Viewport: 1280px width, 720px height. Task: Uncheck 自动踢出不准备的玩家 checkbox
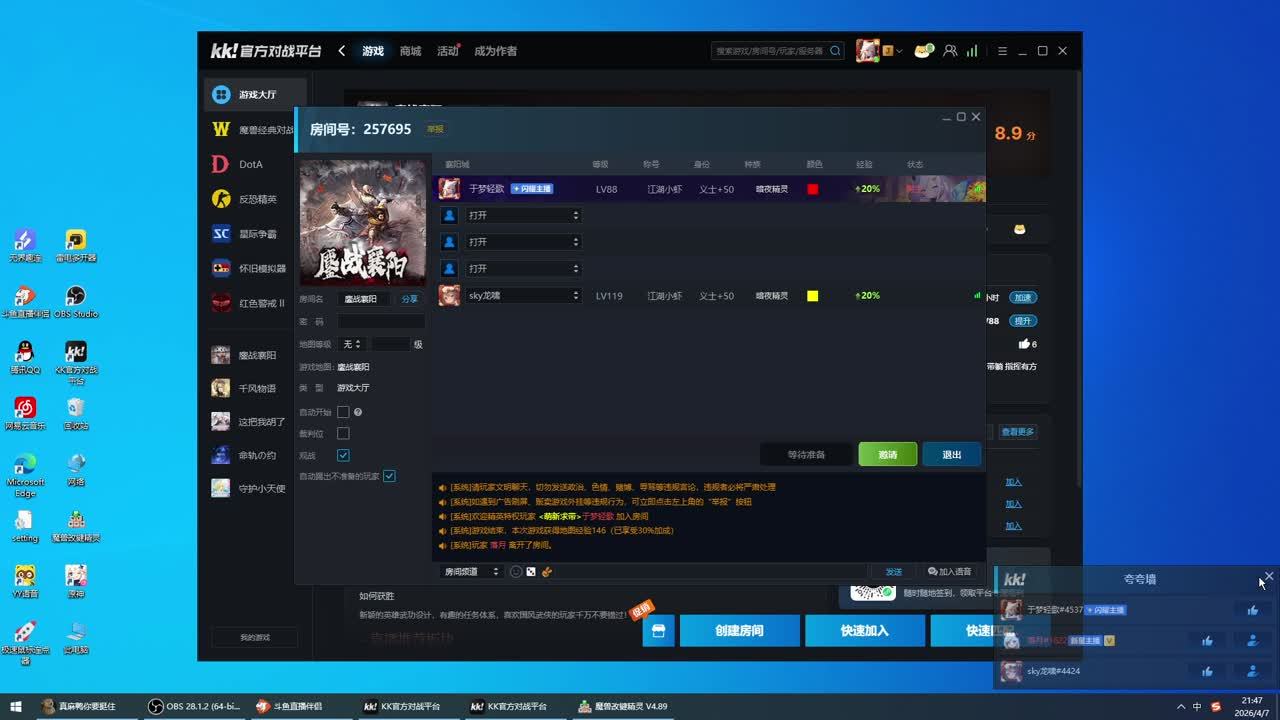(389, 476)
